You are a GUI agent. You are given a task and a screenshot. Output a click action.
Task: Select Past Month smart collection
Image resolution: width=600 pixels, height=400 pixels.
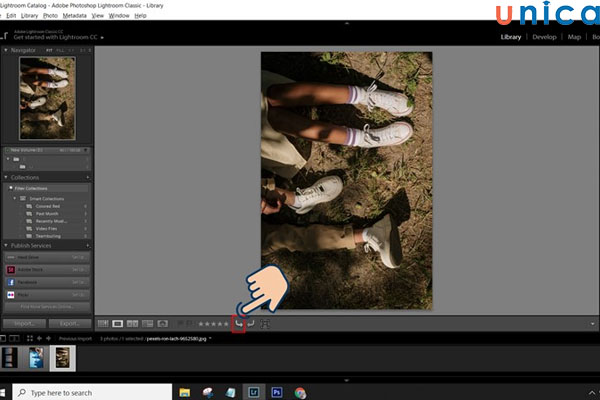pyautogui.click(x=47, y=214)
